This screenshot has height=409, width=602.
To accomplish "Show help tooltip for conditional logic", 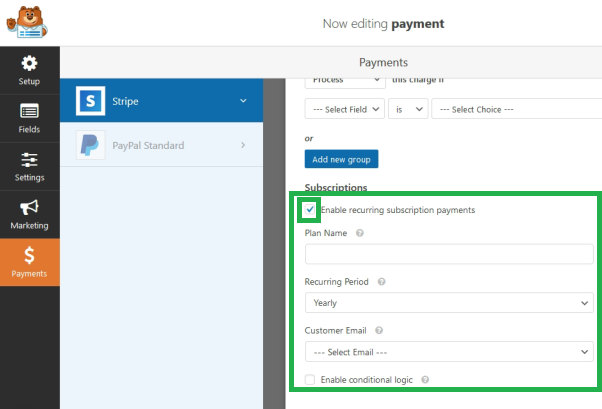I will pyautogui.click(x=425, y=380).
